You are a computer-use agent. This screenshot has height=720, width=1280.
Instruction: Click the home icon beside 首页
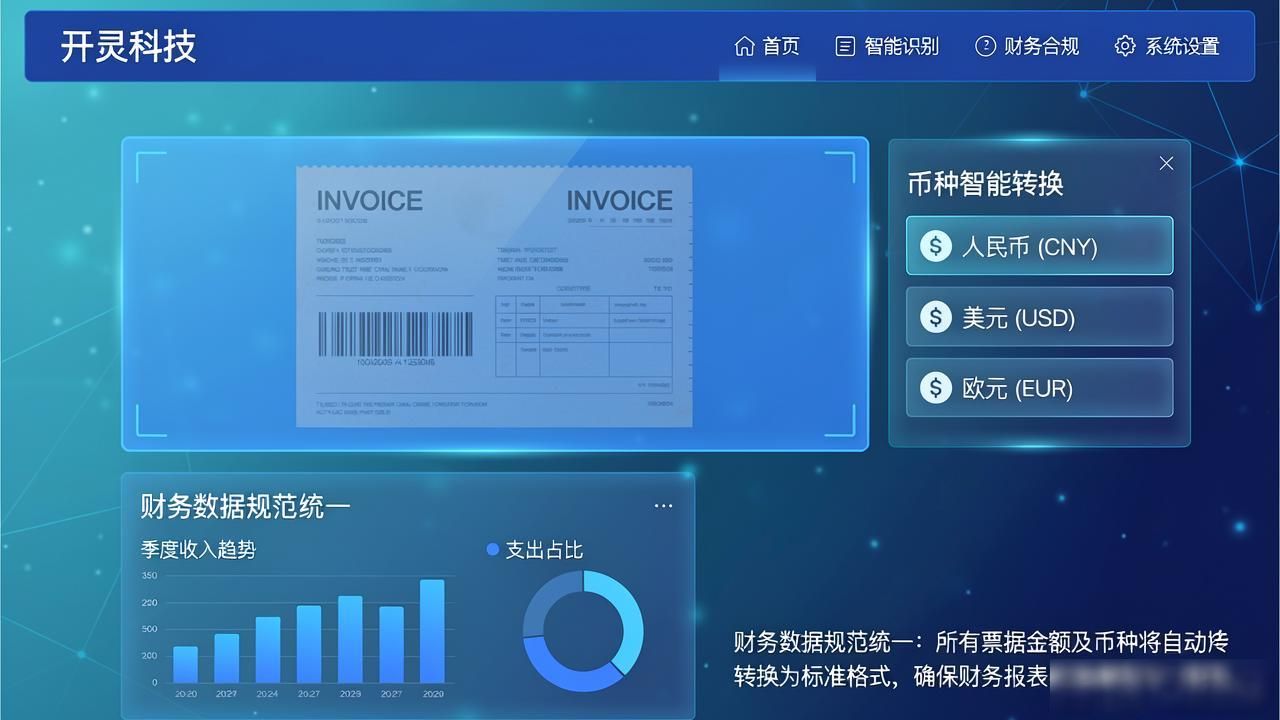[x=744, y=46]
